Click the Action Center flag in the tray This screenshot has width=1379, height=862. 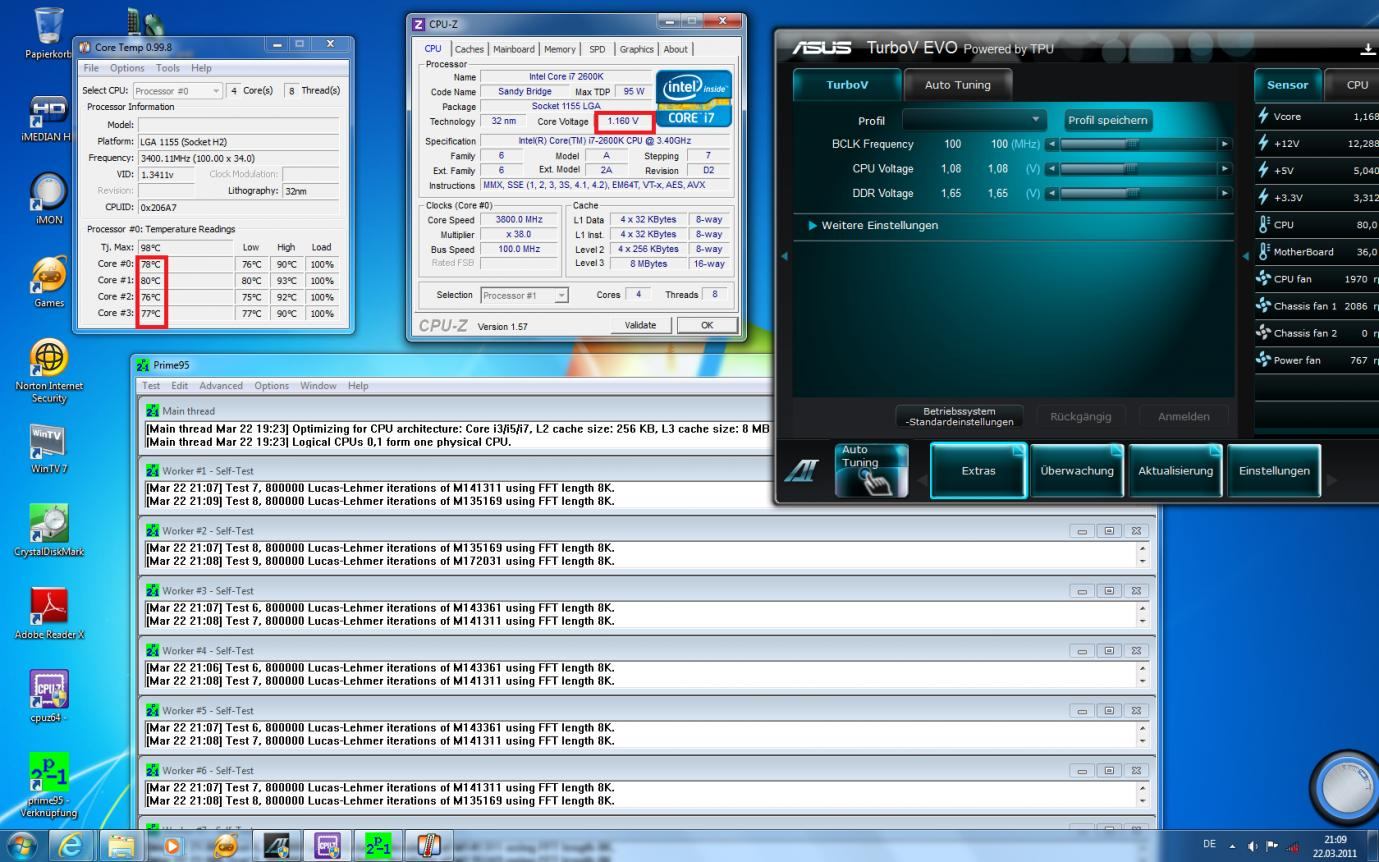pyautogui.click(x=1273, y=845)
